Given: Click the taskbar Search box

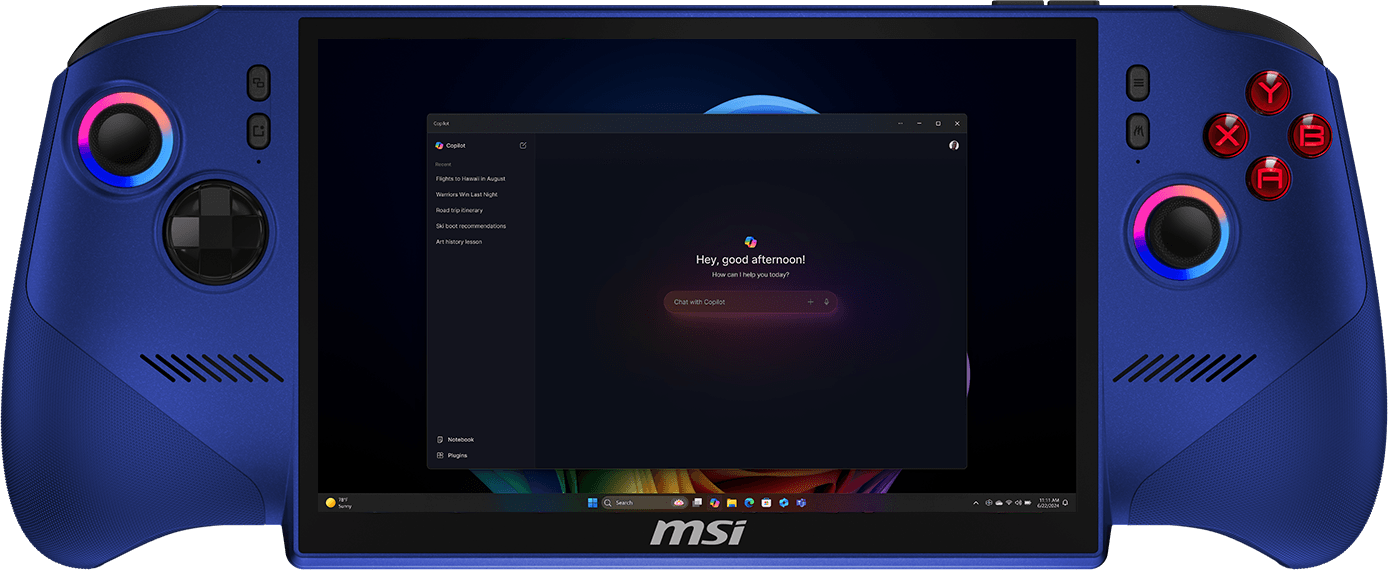Looking at the screenshot, I should tap(644, 502).
